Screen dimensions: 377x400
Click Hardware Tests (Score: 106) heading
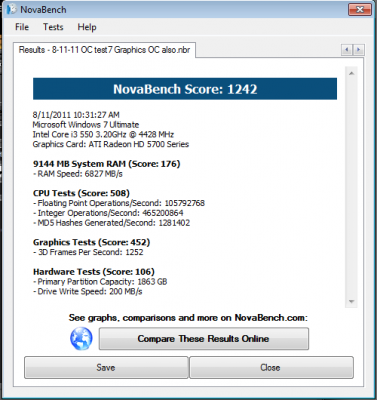[x=94, y=271]
